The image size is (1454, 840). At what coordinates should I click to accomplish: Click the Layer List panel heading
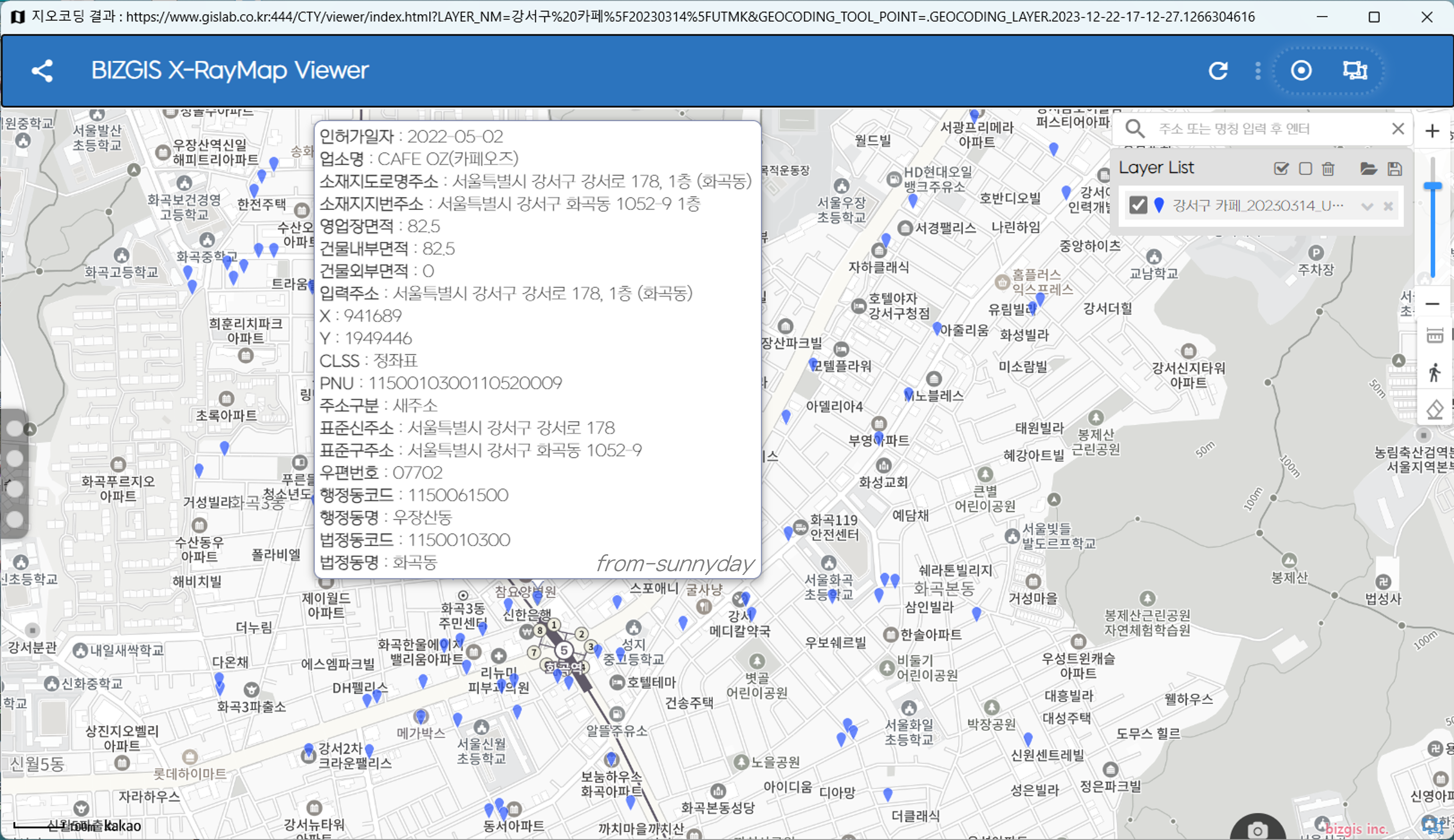coord(1156,168)
